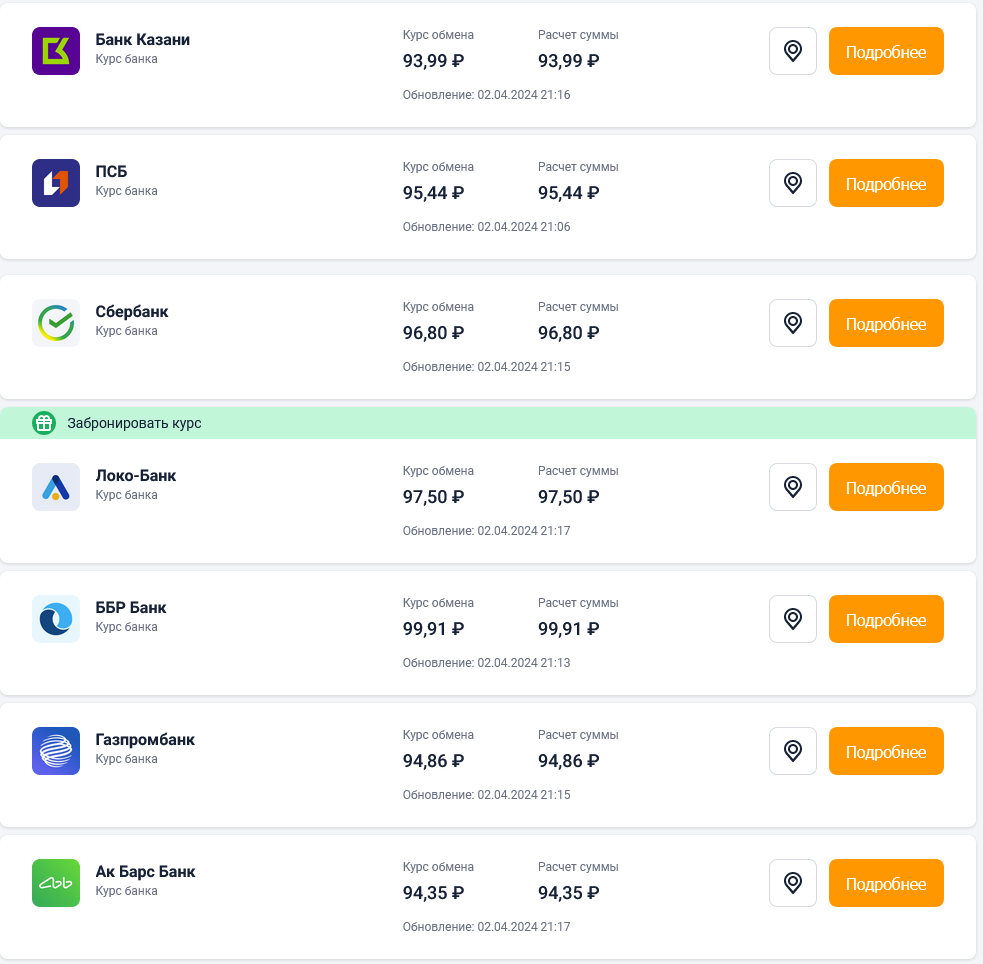This screenshot has width=983, height=964.
Task: Click the gift icon in Забронировать курс banner
Action: coord(44,423)
